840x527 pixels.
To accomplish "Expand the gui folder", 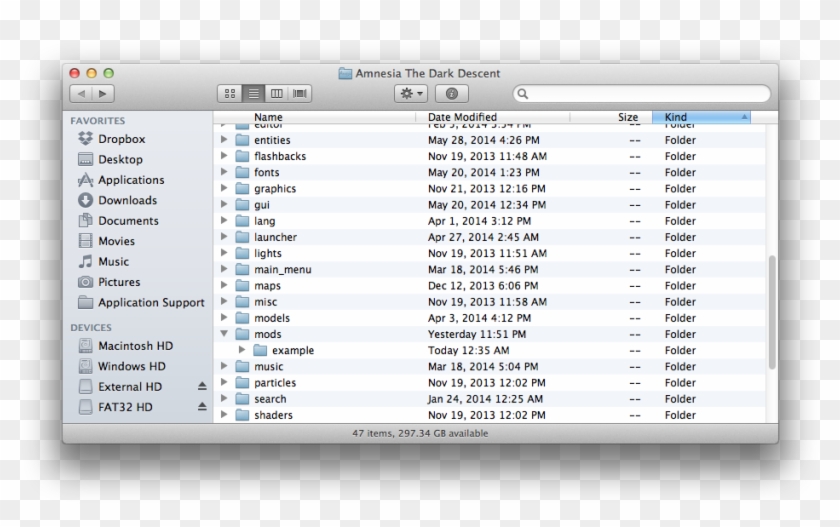I will point(224,205).
